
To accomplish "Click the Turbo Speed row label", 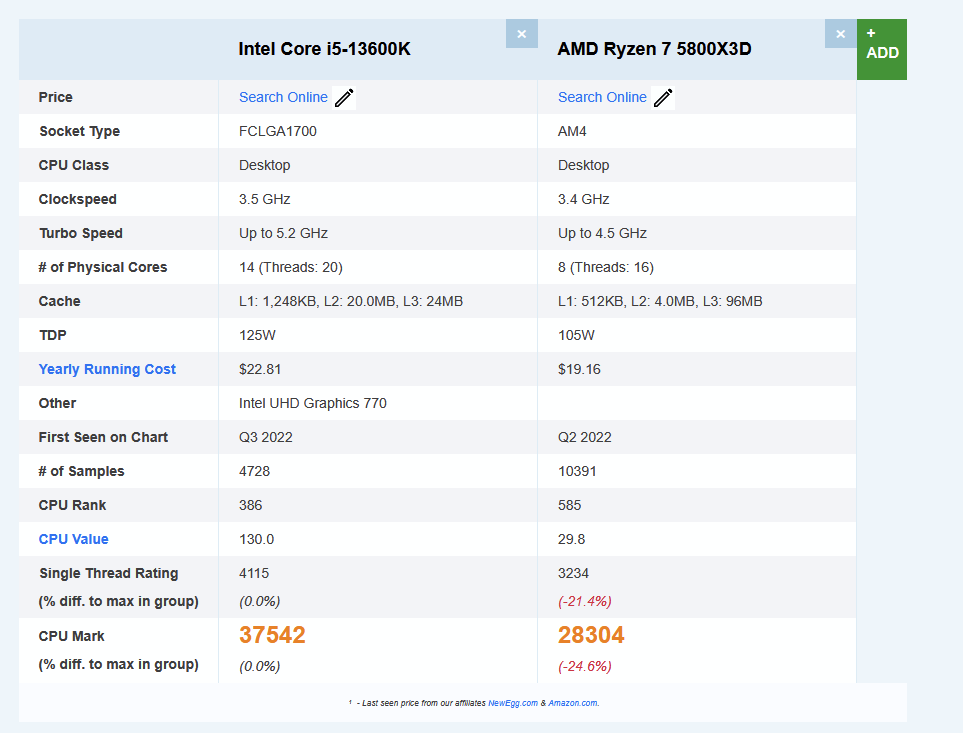I will (80, 233).
